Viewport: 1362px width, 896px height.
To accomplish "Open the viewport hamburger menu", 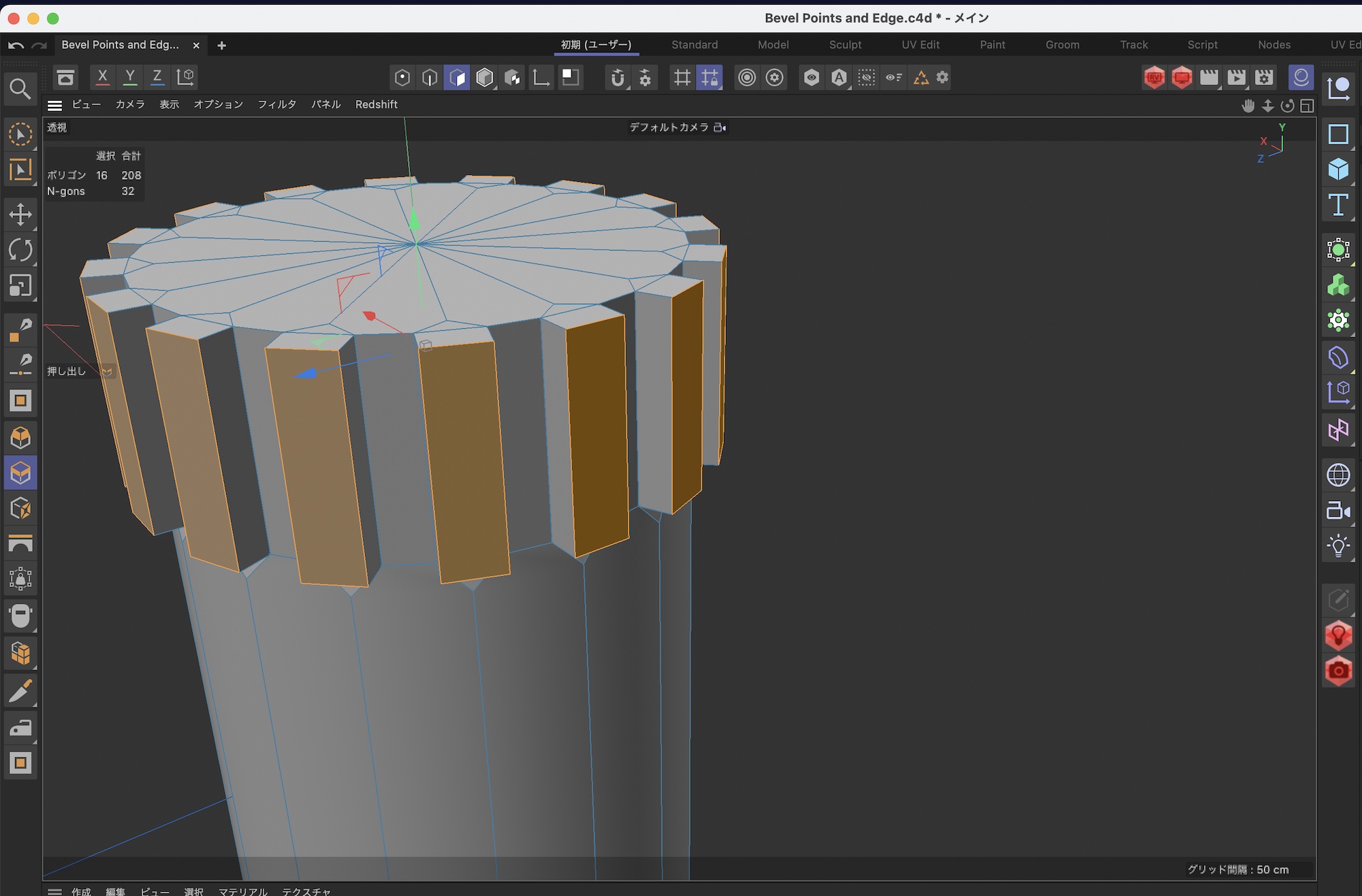I will 54,105.
